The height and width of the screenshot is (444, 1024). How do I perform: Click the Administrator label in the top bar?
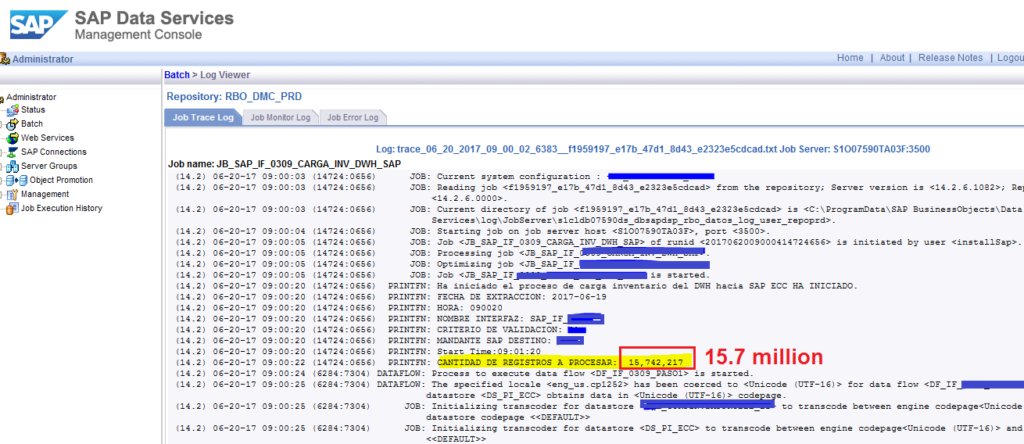coord(43,59)
